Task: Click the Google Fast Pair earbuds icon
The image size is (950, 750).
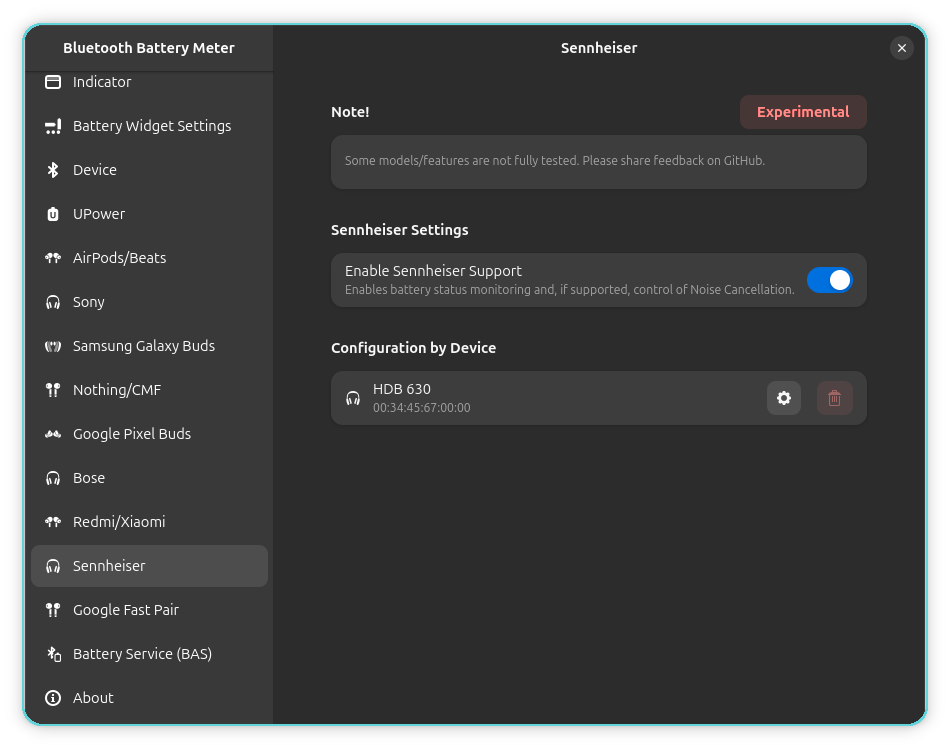Action: click(x=53, y=610)
